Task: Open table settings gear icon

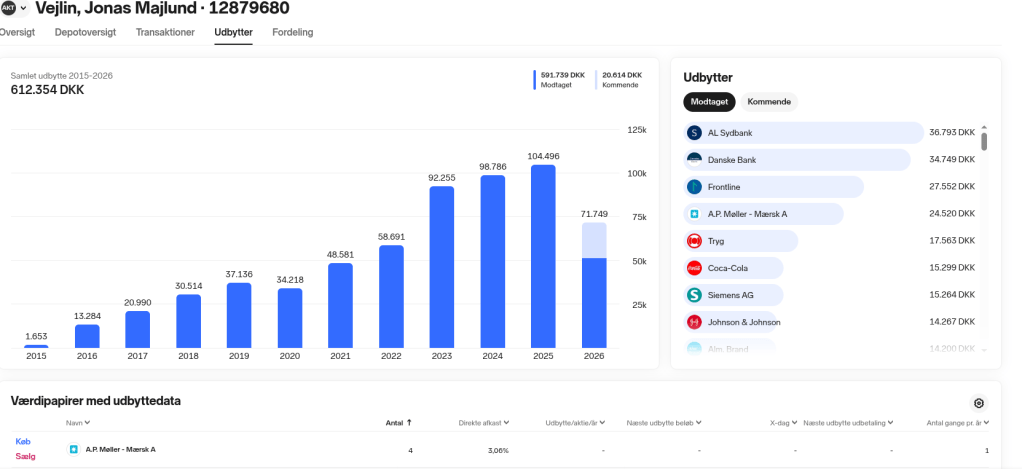Action: 979,403
